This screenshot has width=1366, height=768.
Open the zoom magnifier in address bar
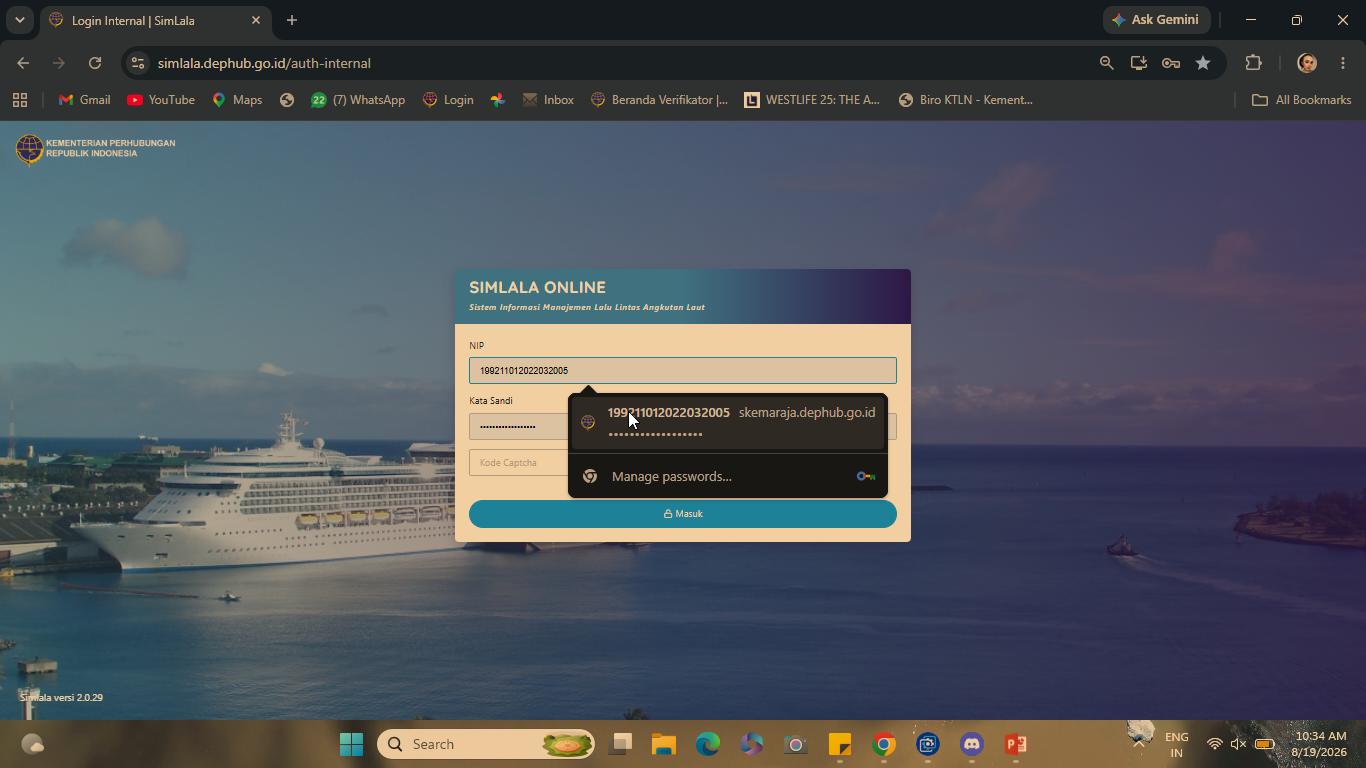click(1107, 63)
